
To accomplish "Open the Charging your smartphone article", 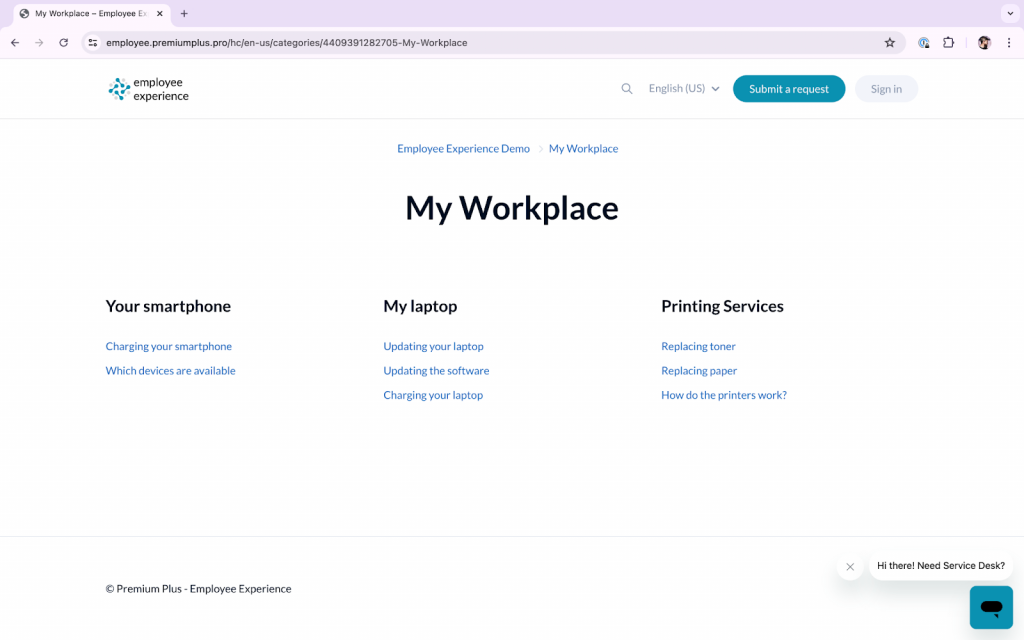I will pyautogui.click(x=168, y=347).
